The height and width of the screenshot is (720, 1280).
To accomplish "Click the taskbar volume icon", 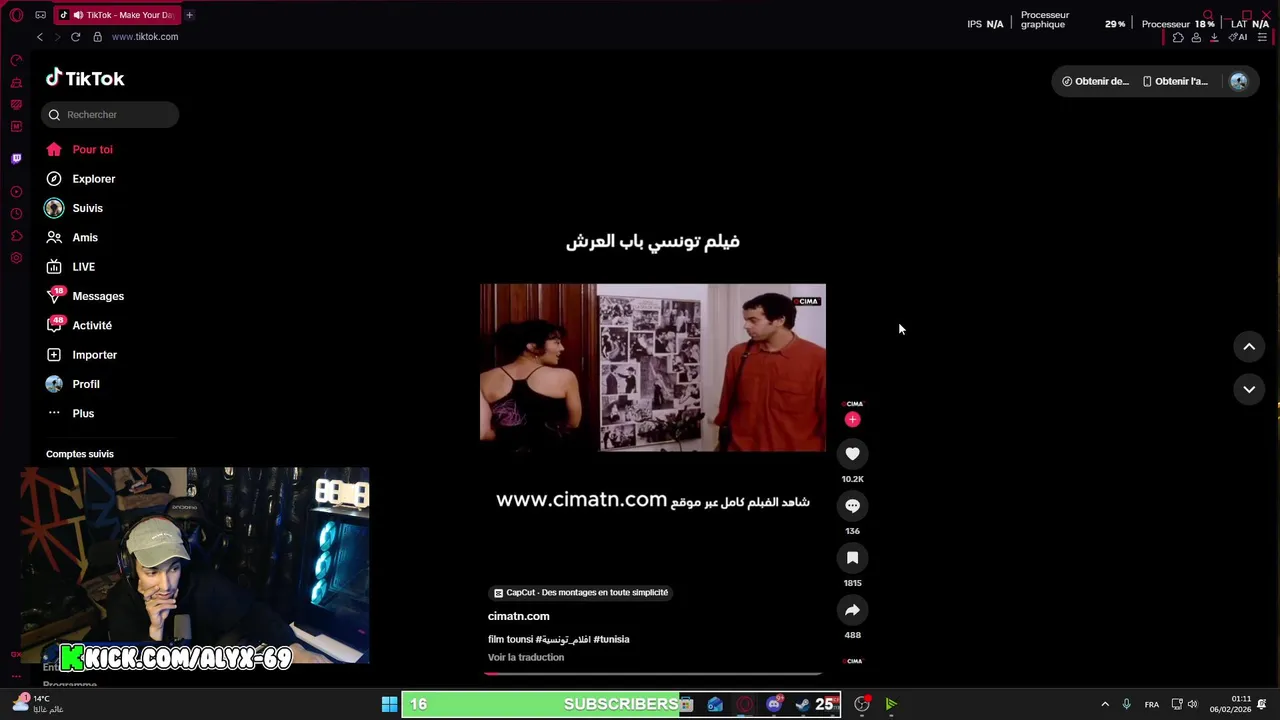I will (x=1192, y=704).
